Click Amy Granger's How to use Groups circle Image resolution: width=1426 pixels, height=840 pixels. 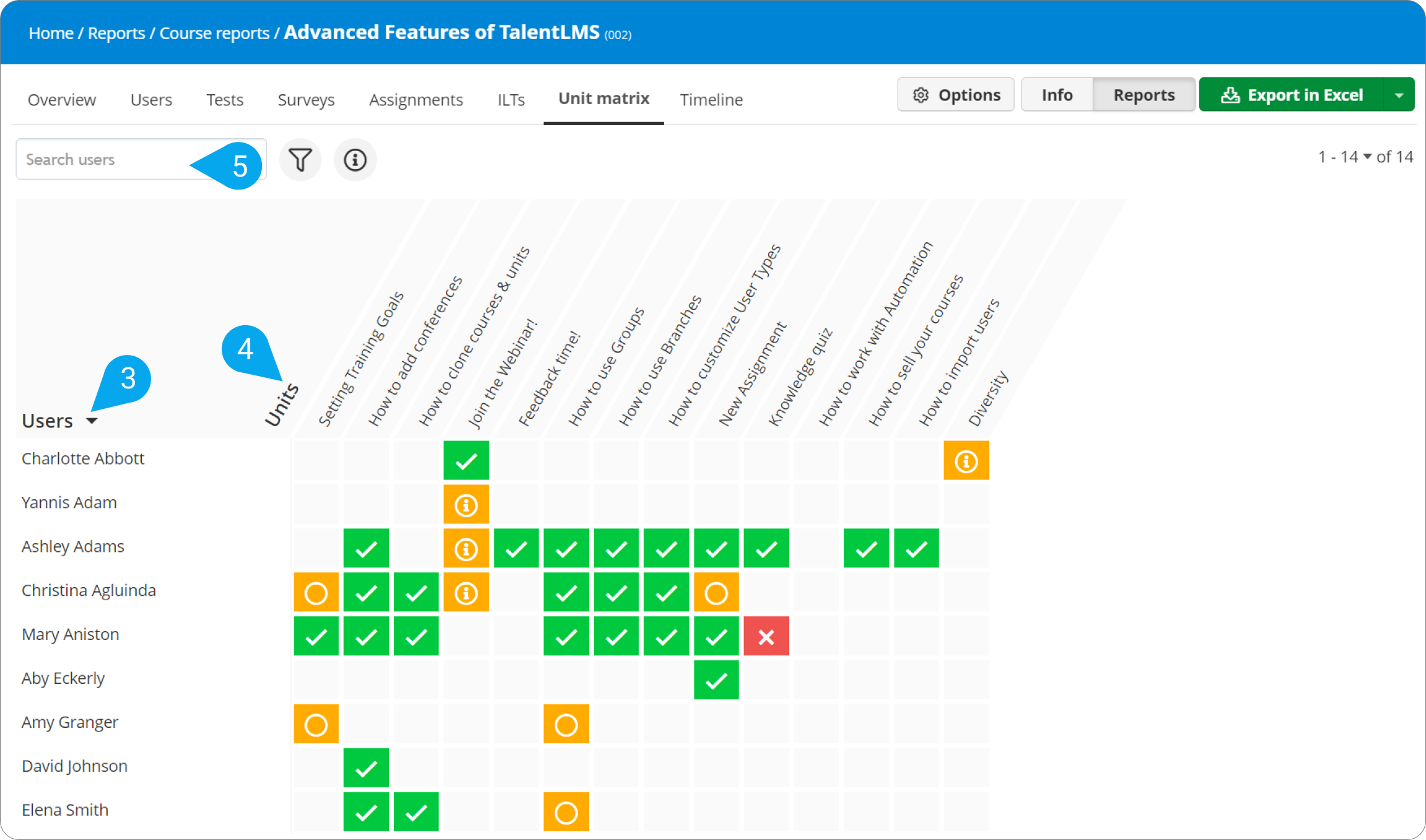pos(566,724)
